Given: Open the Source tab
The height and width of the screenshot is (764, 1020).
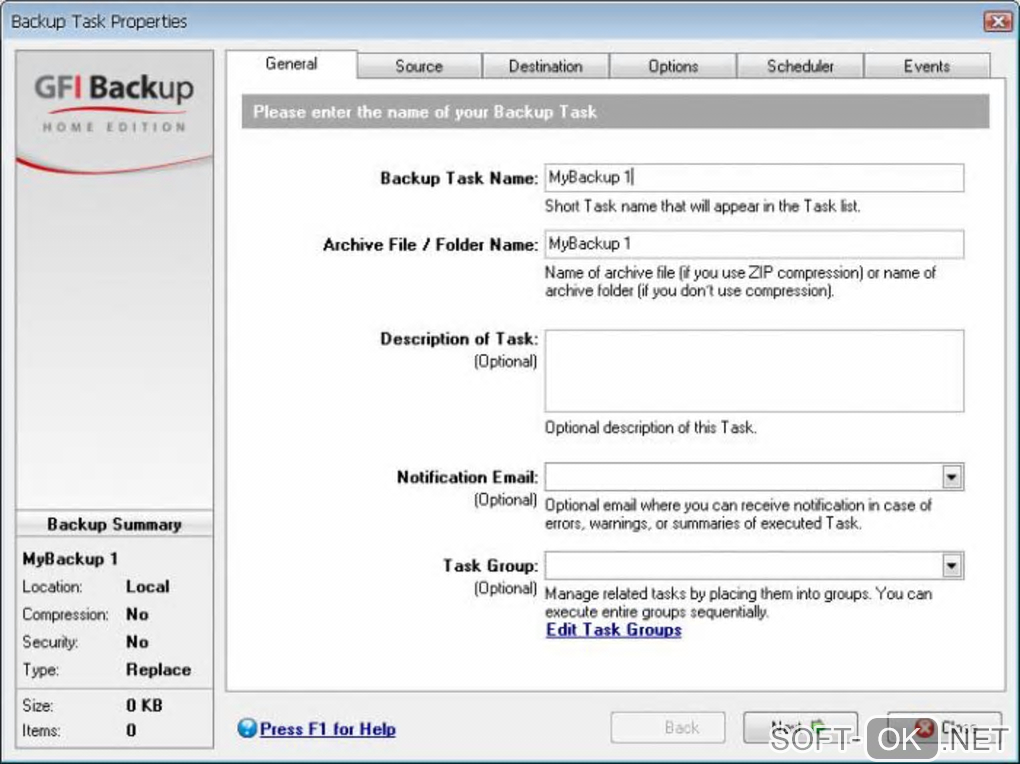Looking at the screenshot, I should tap(419, 66).
